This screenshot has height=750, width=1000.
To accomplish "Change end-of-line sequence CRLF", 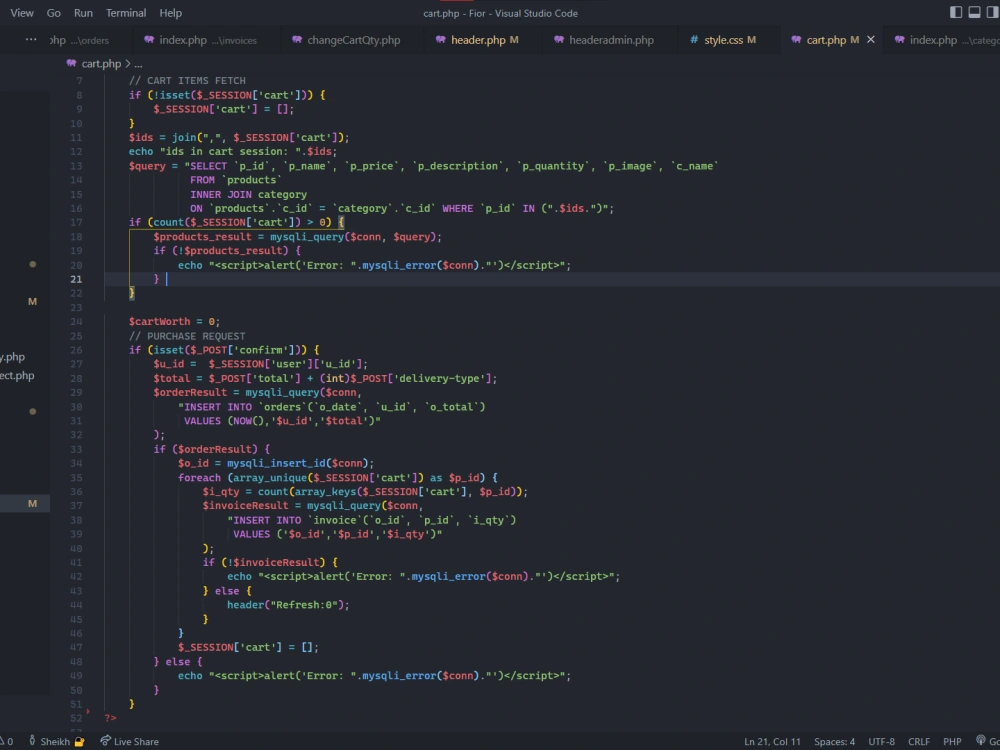I will point(918,741).
